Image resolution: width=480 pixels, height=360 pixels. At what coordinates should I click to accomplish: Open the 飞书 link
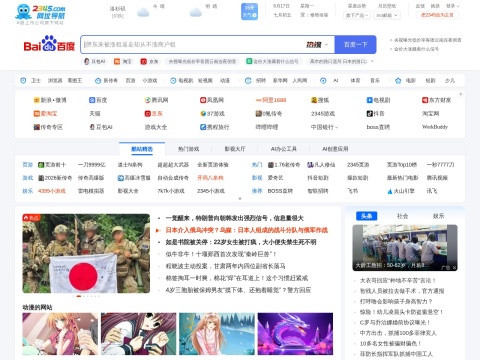tap(352, 191)
